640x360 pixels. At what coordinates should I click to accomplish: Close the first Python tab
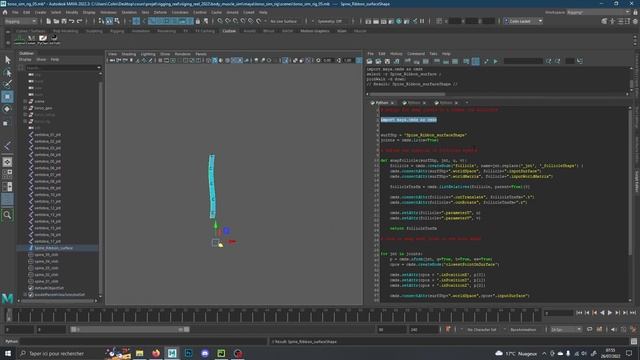[x=393, y=103]
